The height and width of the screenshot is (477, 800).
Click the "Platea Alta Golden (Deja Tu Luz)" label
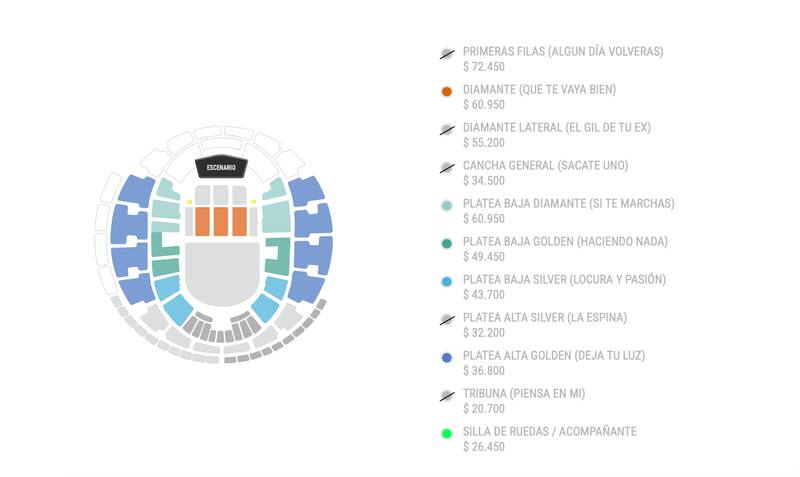pyautogui.click(x=554, y=356)
